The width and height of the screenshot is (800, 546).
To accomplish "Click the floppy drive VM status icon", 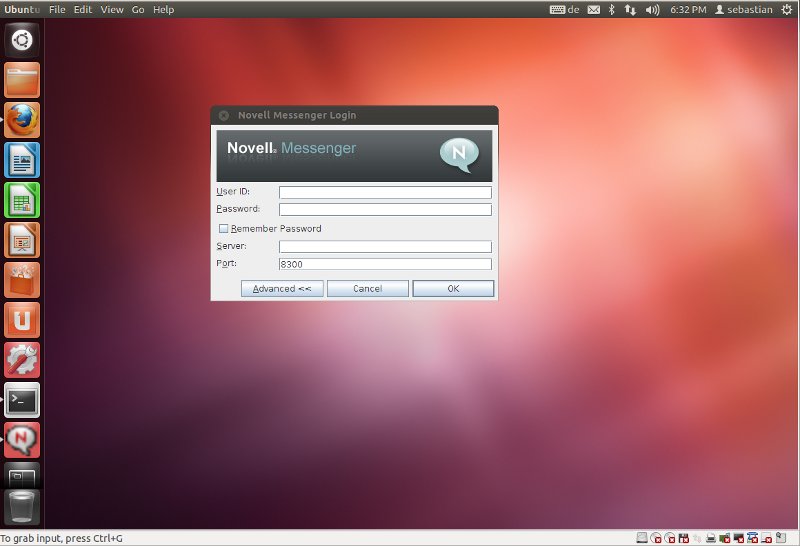I will pyautogui.click(x=684, y=537).
